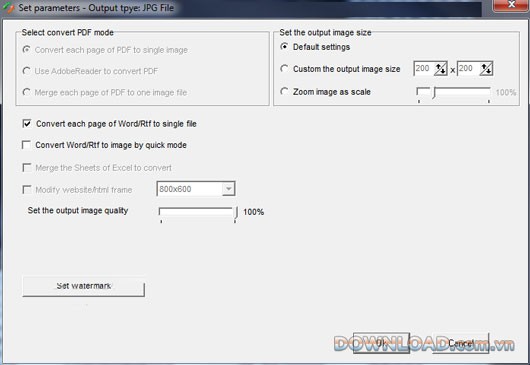Click the output image height field
This screenshot has width=530, height=365.
[468, 69]
